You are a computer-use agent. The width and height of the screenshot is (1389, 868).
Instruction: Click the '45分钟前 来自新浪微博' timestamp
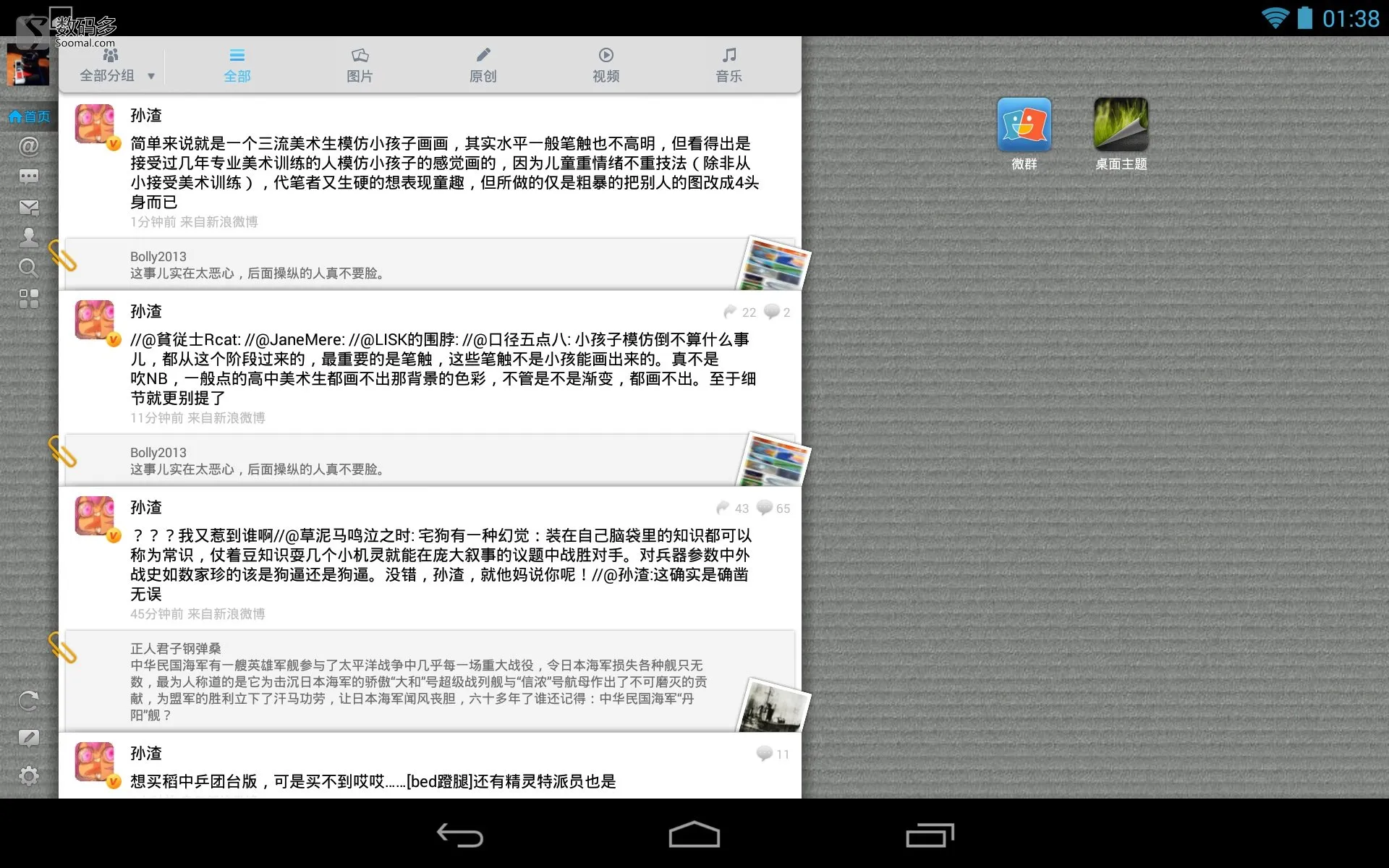coord(197,614)
